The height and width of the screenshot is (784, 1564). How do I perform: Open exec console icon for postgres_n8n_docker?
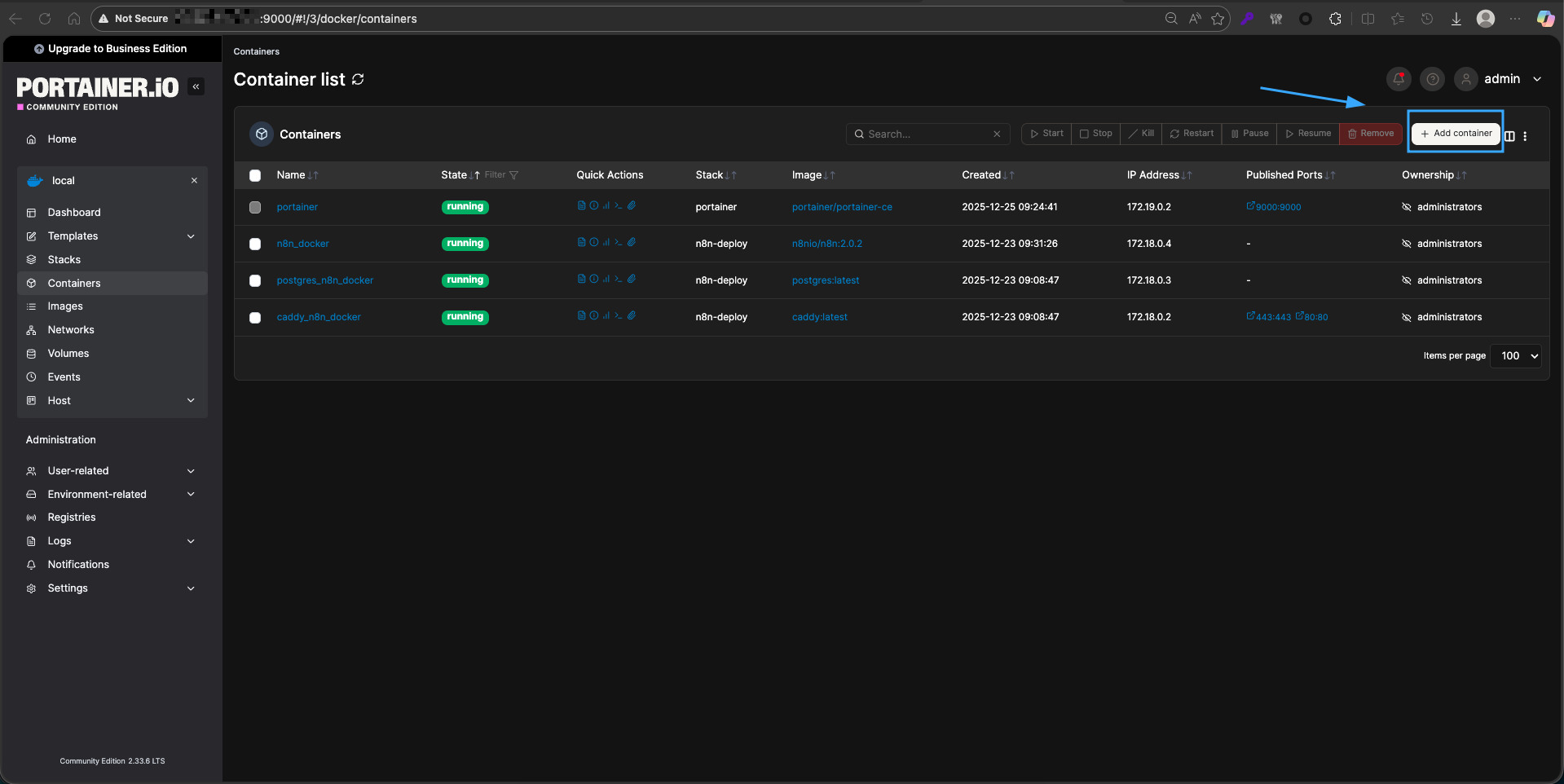[619, 280]
